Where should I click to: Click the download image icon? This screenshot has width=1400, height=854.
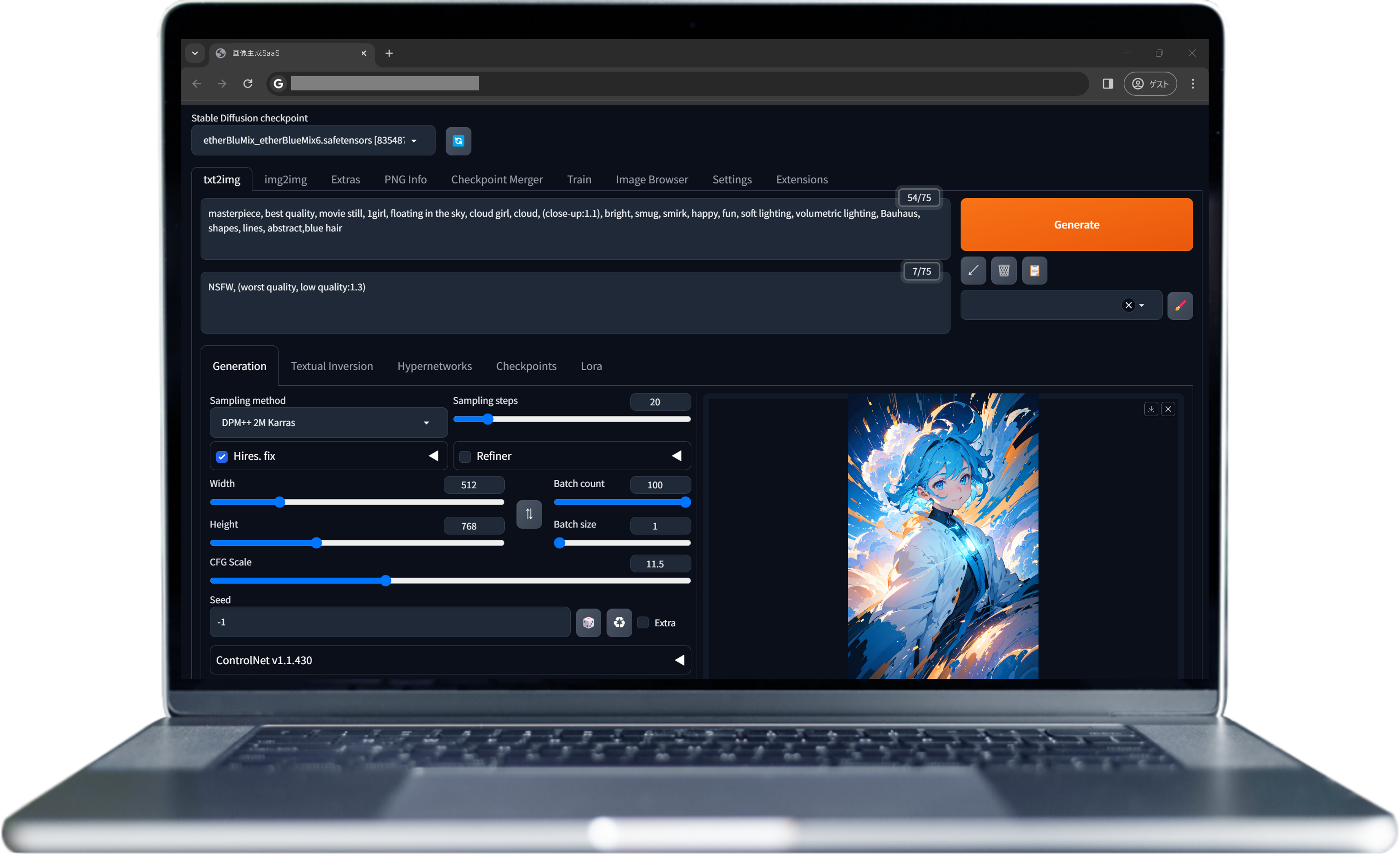(x=1150, y=408)
